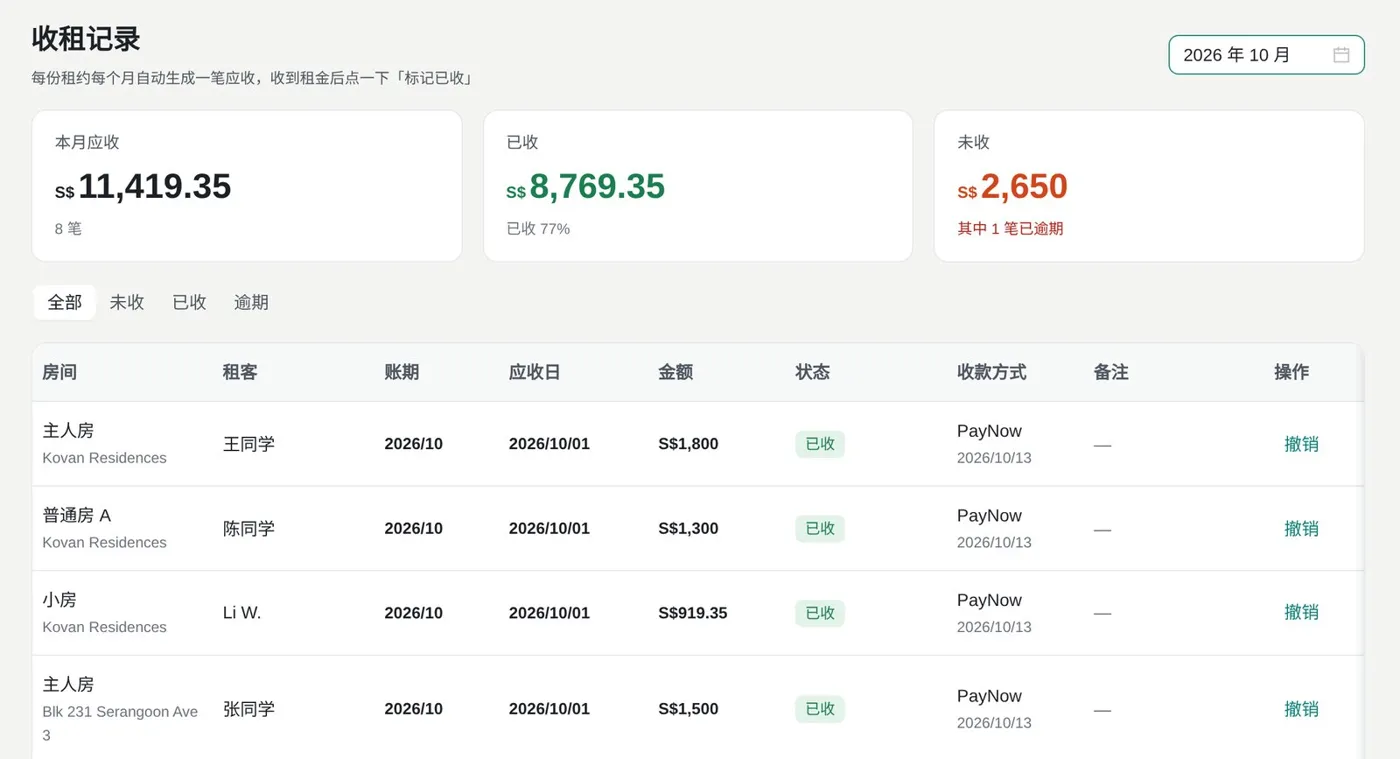Image resolution: width=1400 pixels, height=759 pixels.
Task: Click the S$8,769.35 已收 amount
Action: (x=586, y=187)
